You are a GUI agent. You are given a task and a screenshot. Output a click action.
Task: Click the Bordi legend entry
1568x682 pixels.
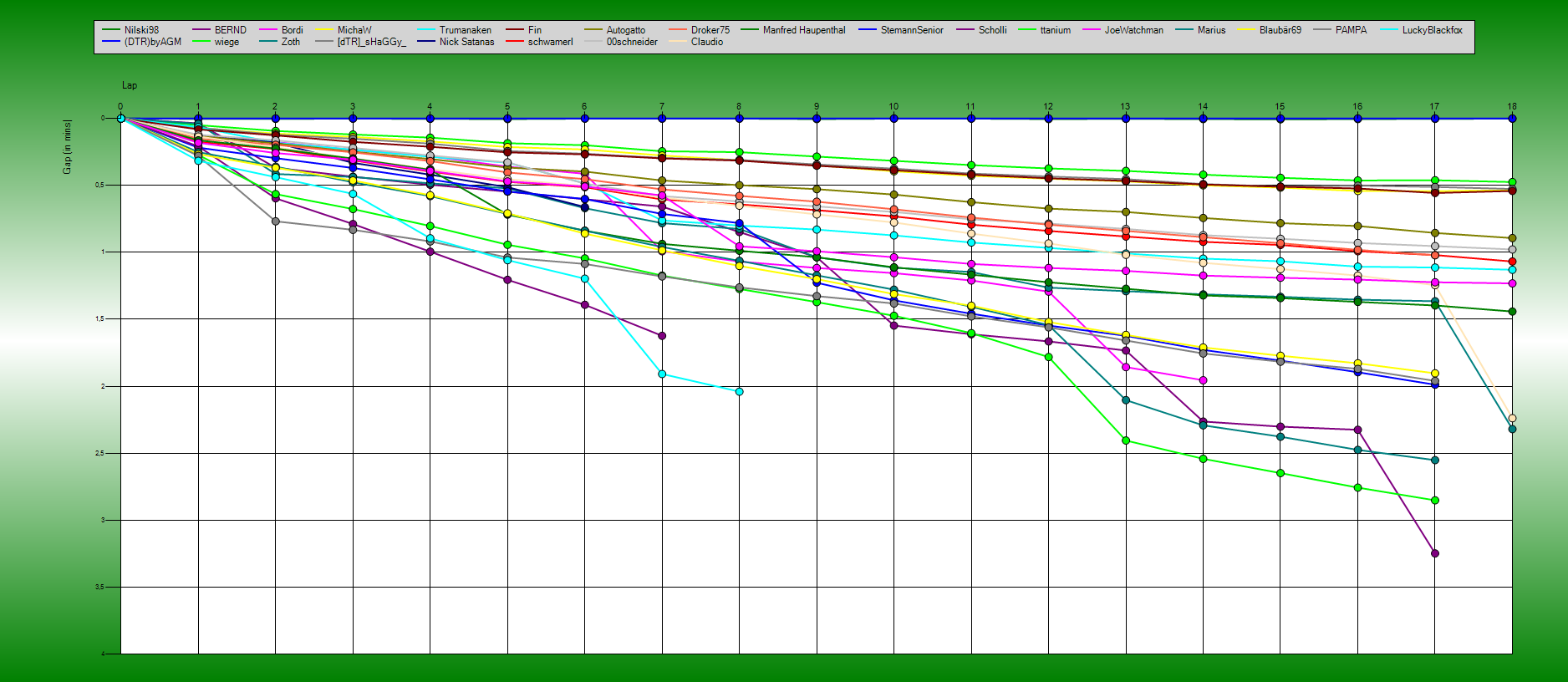[281, 30]
